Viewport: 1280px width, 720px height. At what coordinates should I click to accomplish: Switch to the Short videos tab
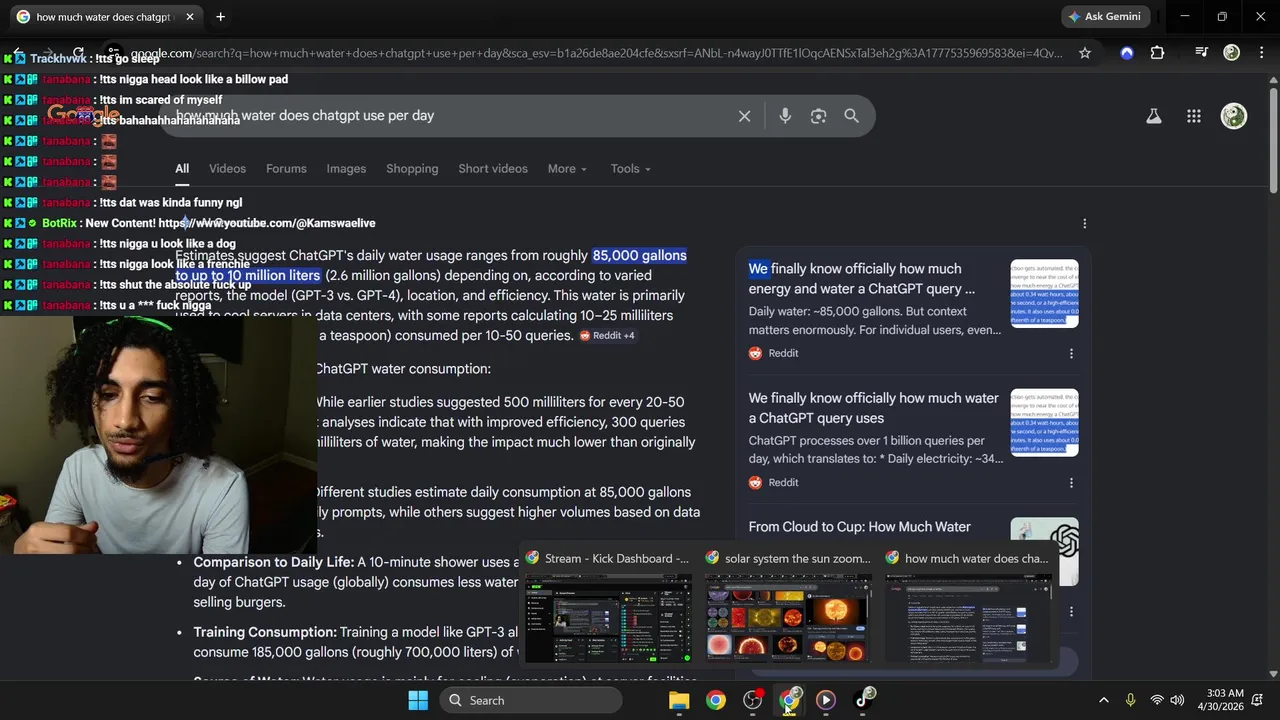point(493,169)
